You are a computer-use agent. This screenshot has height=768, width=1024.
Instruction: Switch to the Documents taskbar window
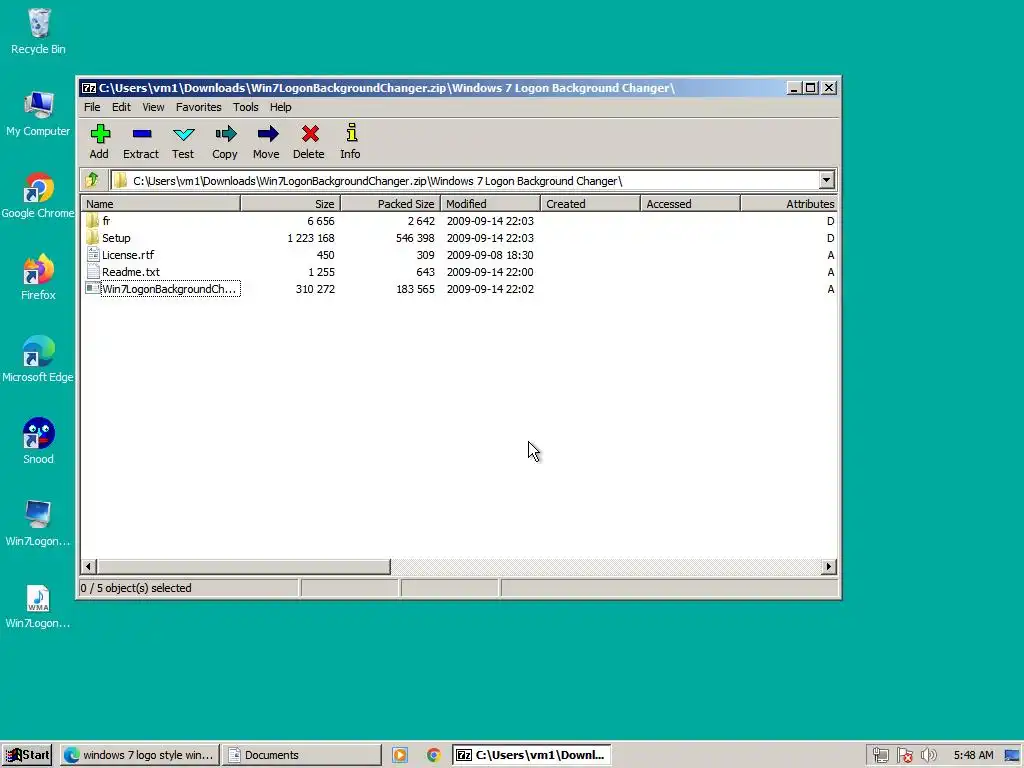301,755
